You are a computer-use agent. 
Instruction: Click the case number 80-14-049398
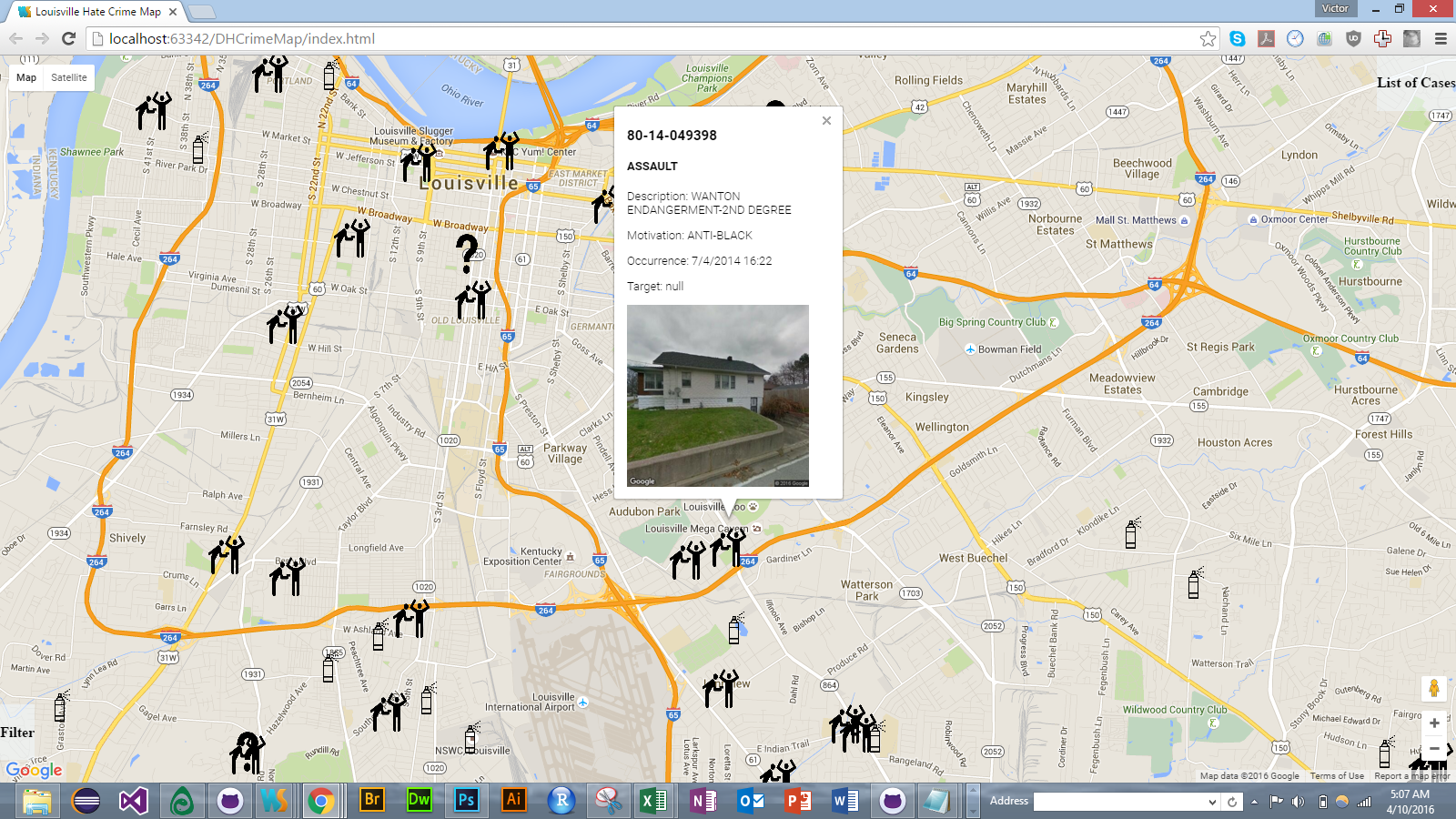(672, 136)
